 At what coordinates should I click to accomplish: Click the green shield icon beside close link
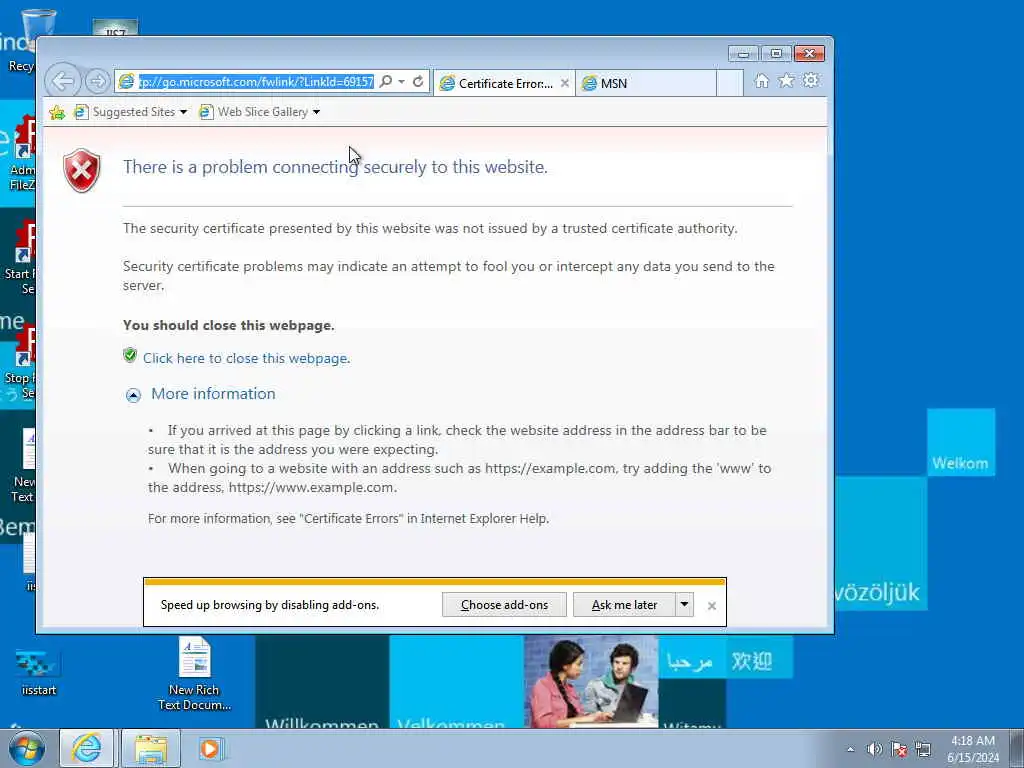pyautogui.click(x=130, y=355)
